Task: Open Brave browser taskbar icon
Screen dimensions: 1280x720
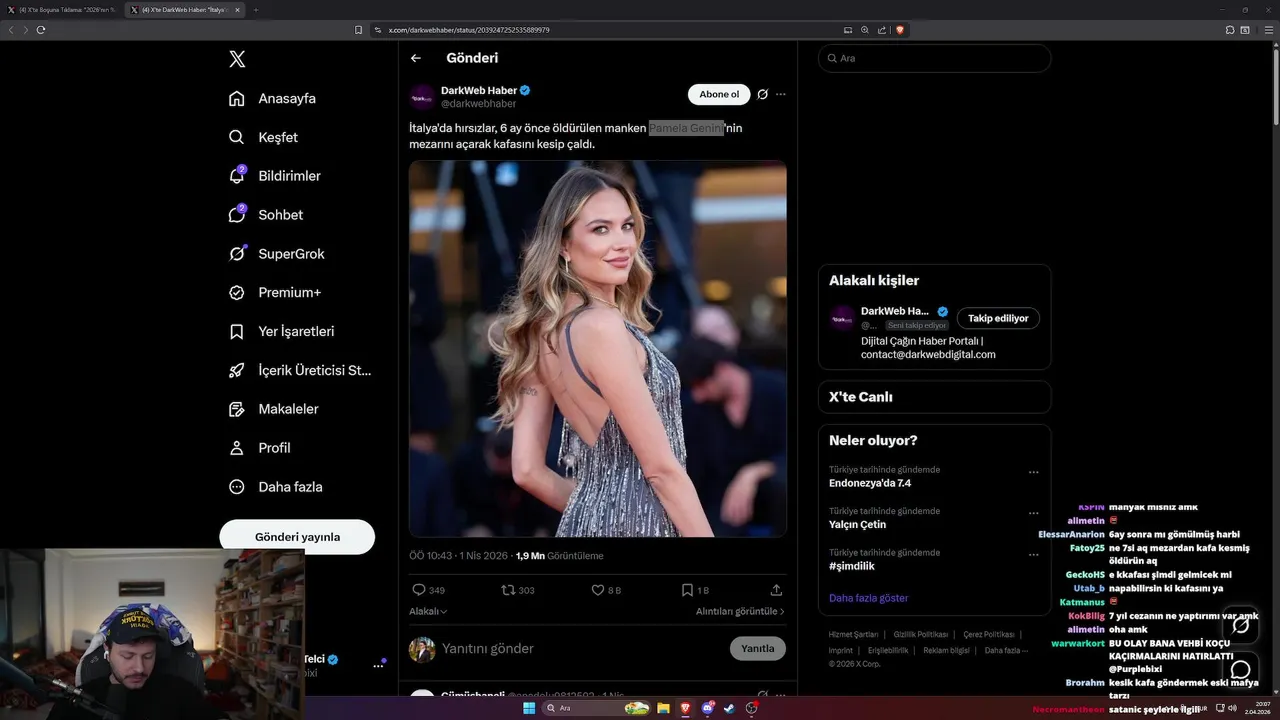Action: [x=685, y=708]
